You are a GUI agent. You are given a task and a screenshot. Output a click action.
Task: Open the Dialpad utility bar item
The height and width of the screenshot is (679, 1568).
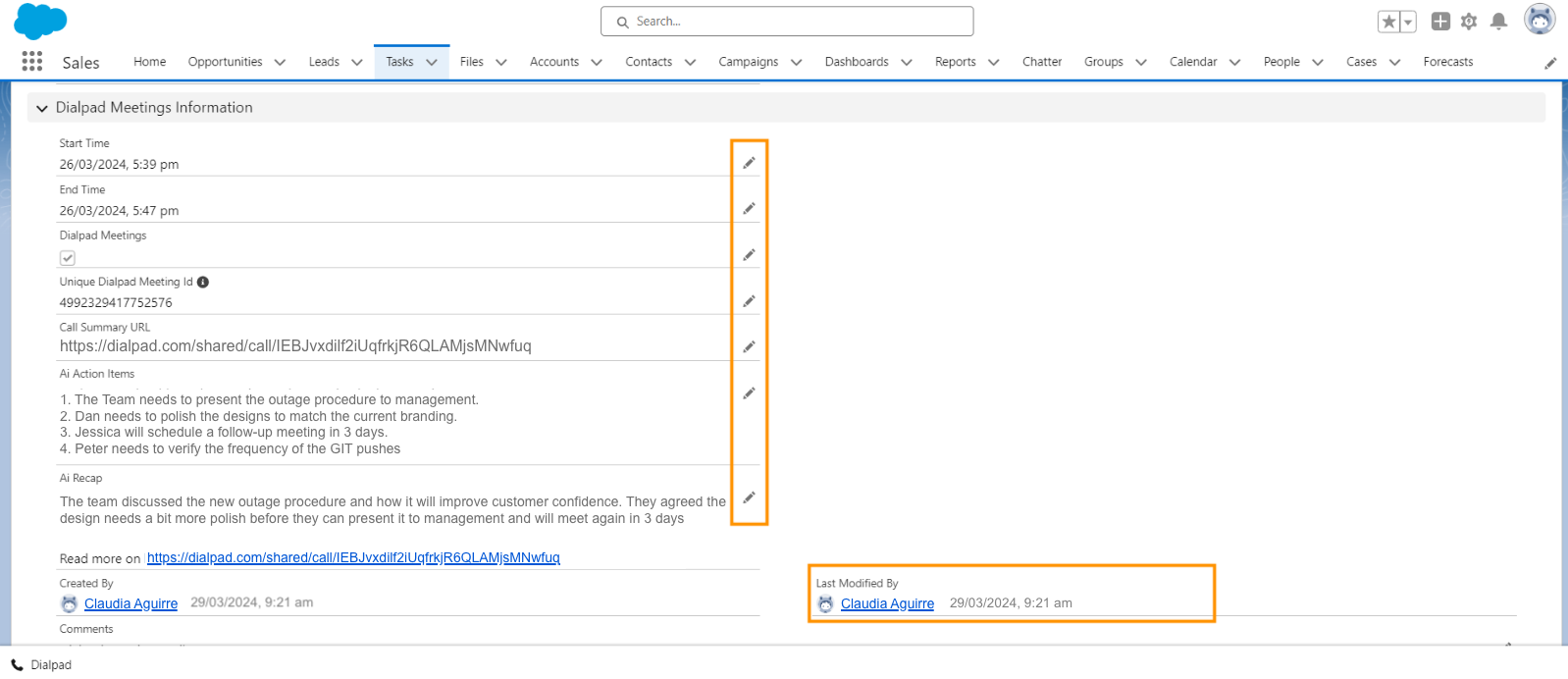pyautogui.click(x=41, y=664)
